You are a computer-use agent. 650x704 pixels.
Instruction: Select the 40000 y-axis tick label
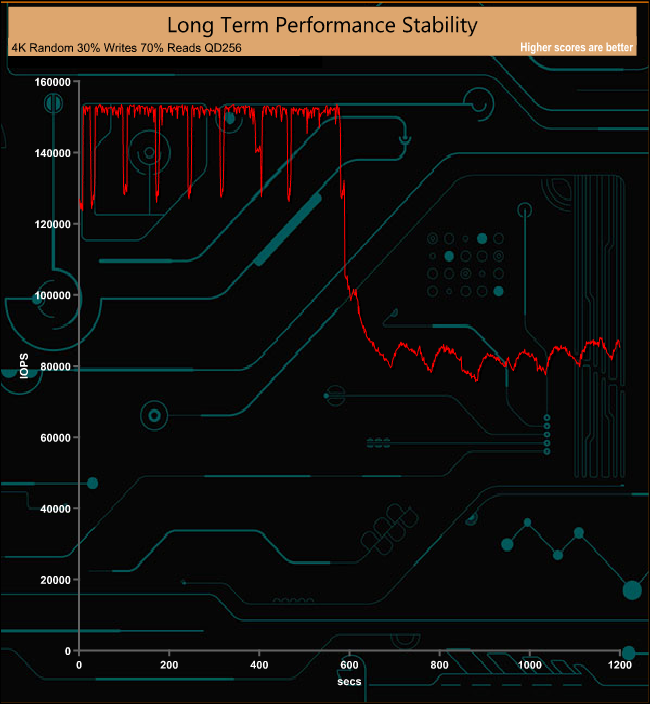click(x=53, y=508)
